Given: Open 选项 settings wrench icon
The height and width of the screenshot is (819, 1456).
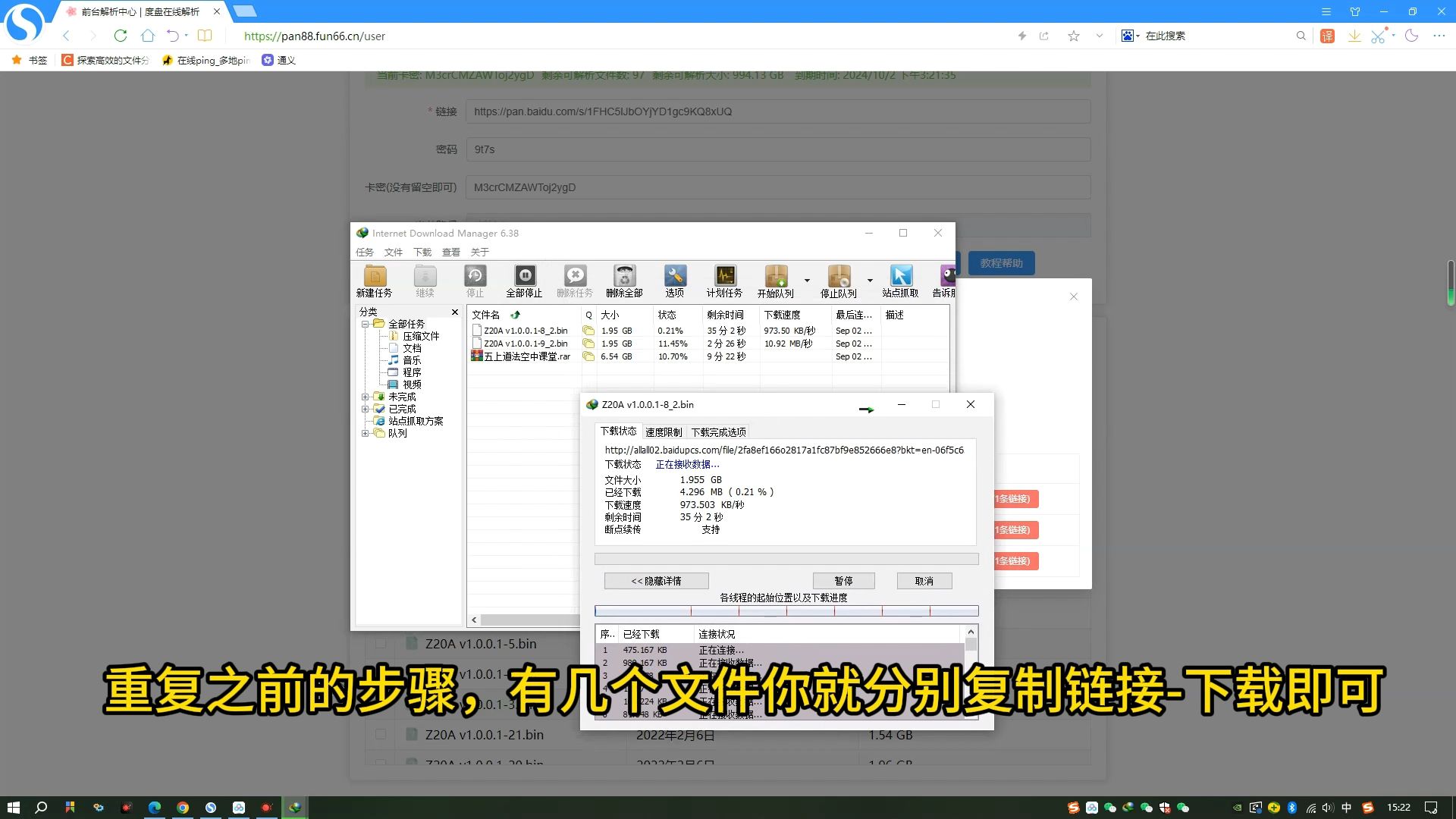Looking at the screenshot, I should [x=674, y=281].
